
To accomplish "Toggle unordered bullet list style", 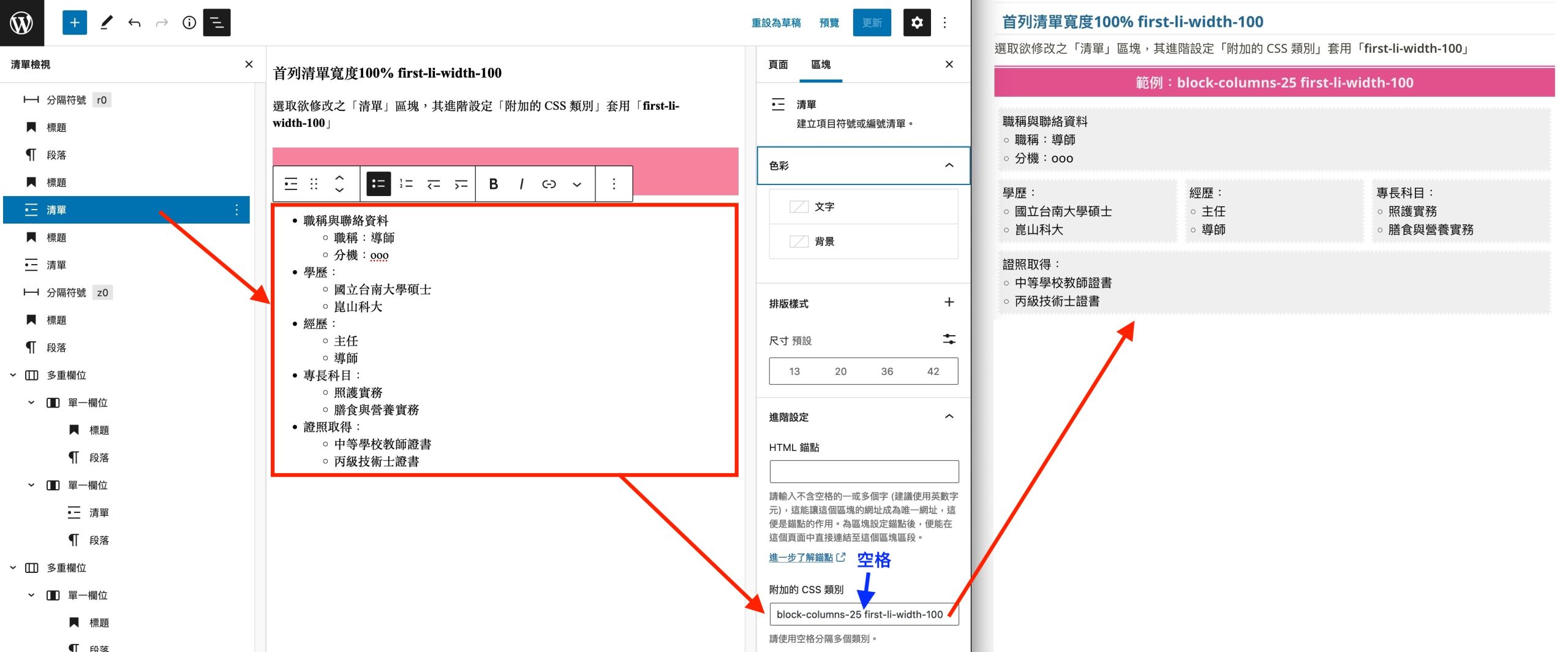I will click(x=379, y=184).
